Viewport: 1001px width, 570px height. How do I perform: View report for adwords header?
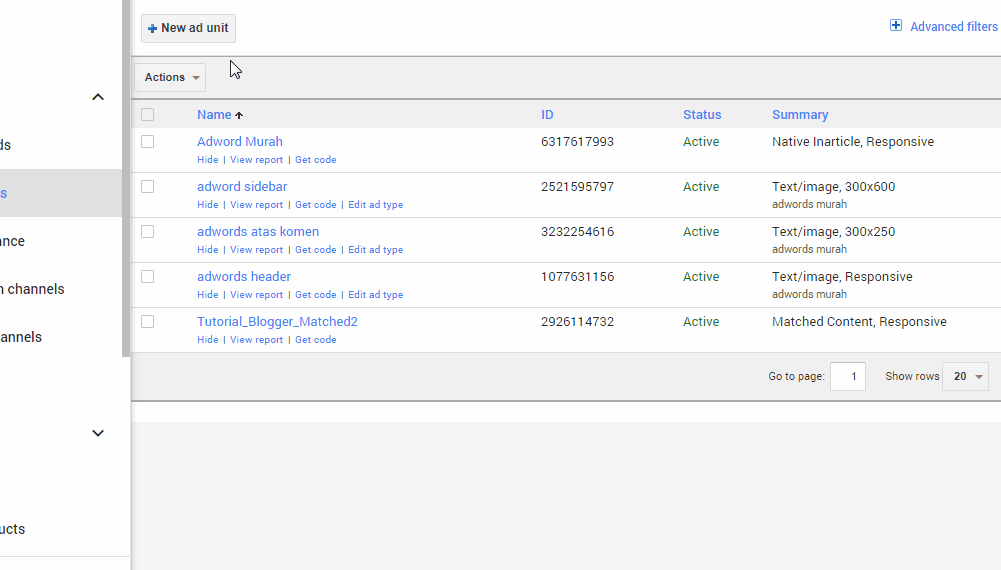coord(256,295)
